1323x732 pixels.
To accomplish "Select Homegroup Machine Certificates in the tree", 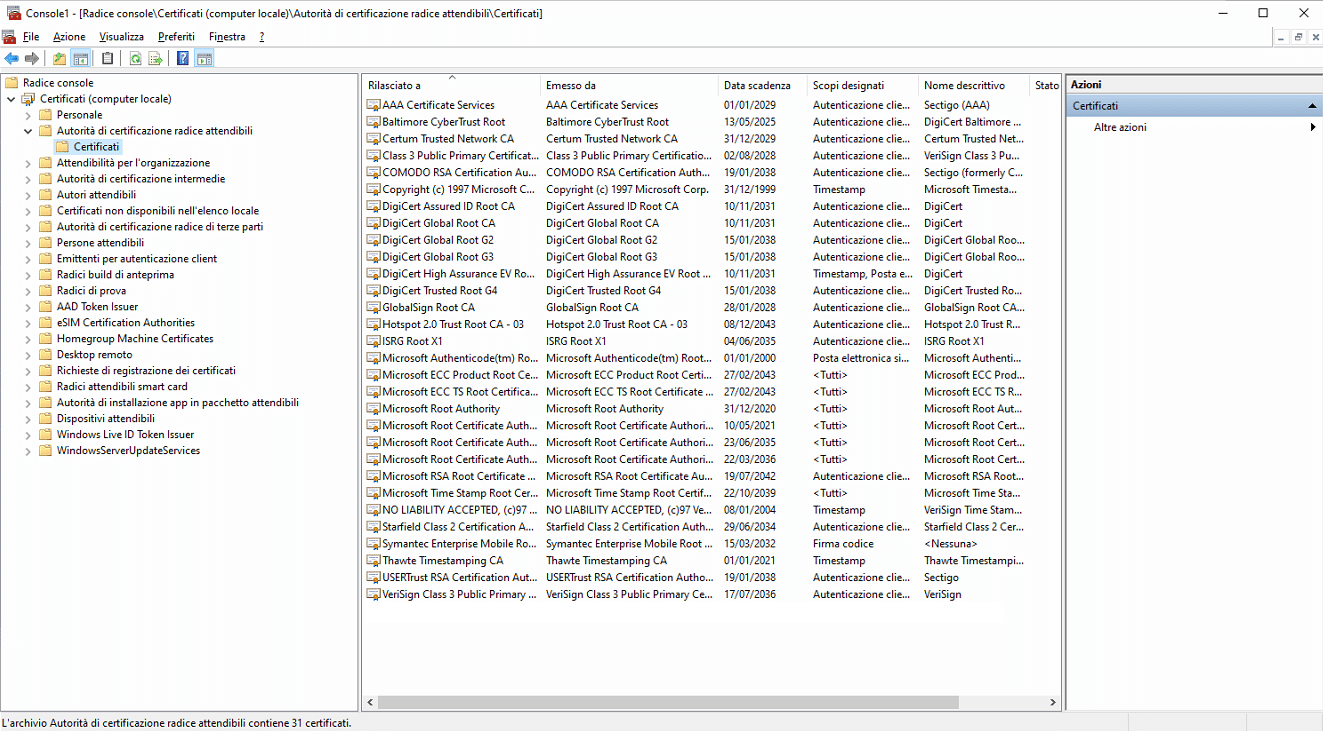I will click(x=135, y=339).
